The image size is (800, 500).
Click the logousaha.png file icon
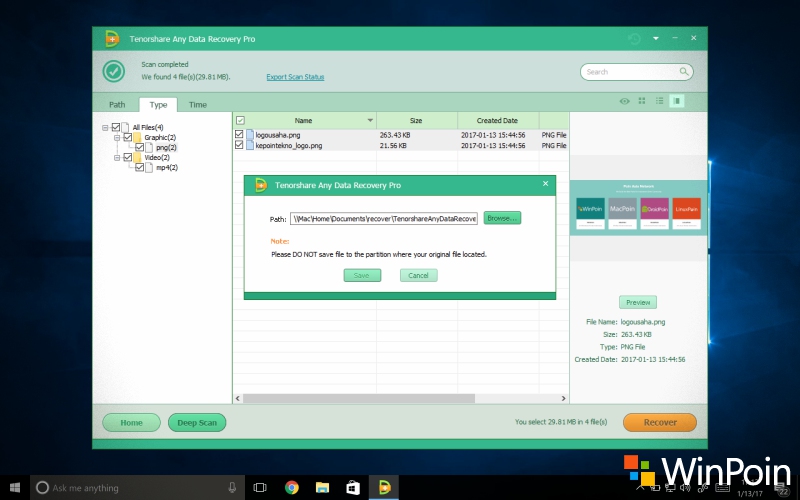point(250,135)
